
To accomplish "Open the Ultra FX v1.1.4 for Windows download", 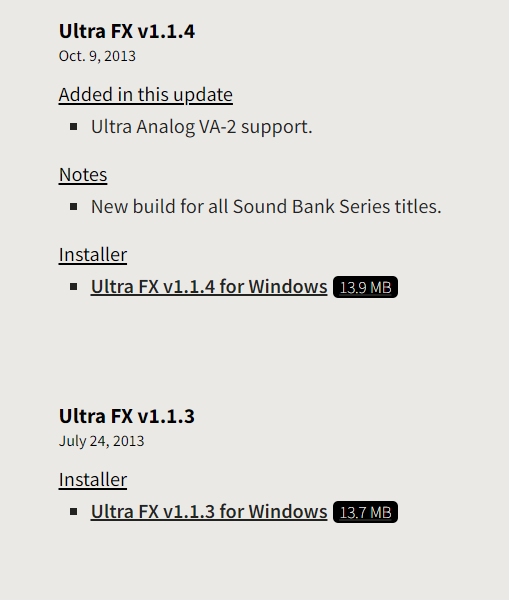I will coord(209,287).
